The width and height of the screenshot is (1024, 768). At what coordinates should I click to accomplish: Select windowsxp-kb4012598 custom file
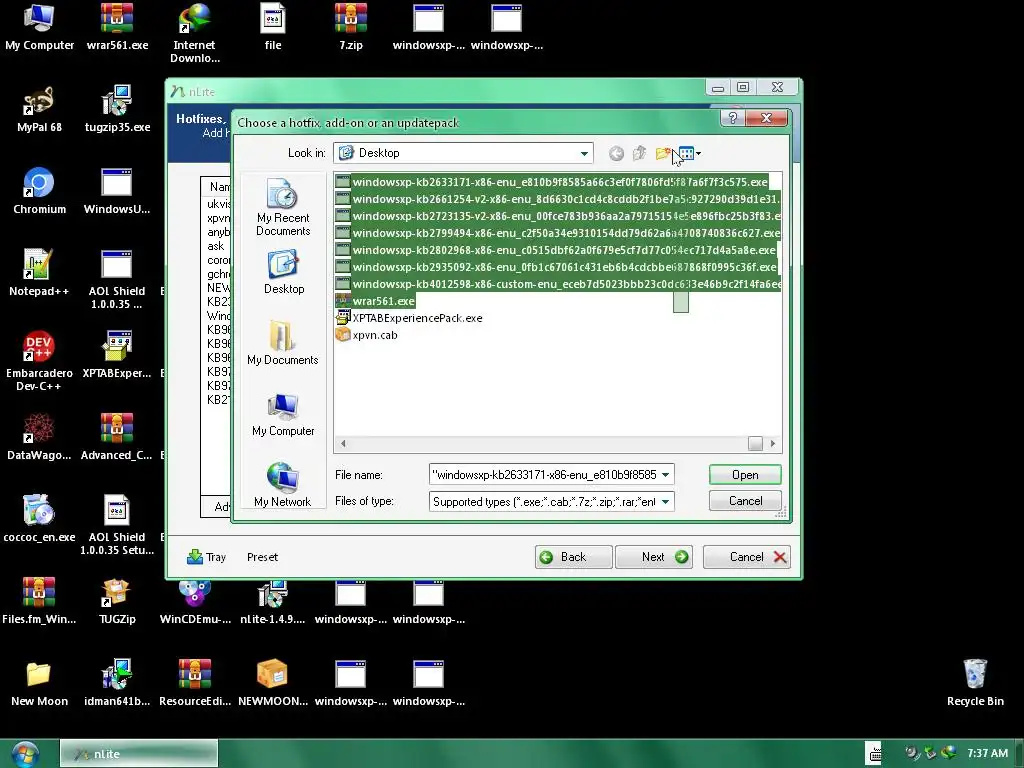tap(558, 283)
